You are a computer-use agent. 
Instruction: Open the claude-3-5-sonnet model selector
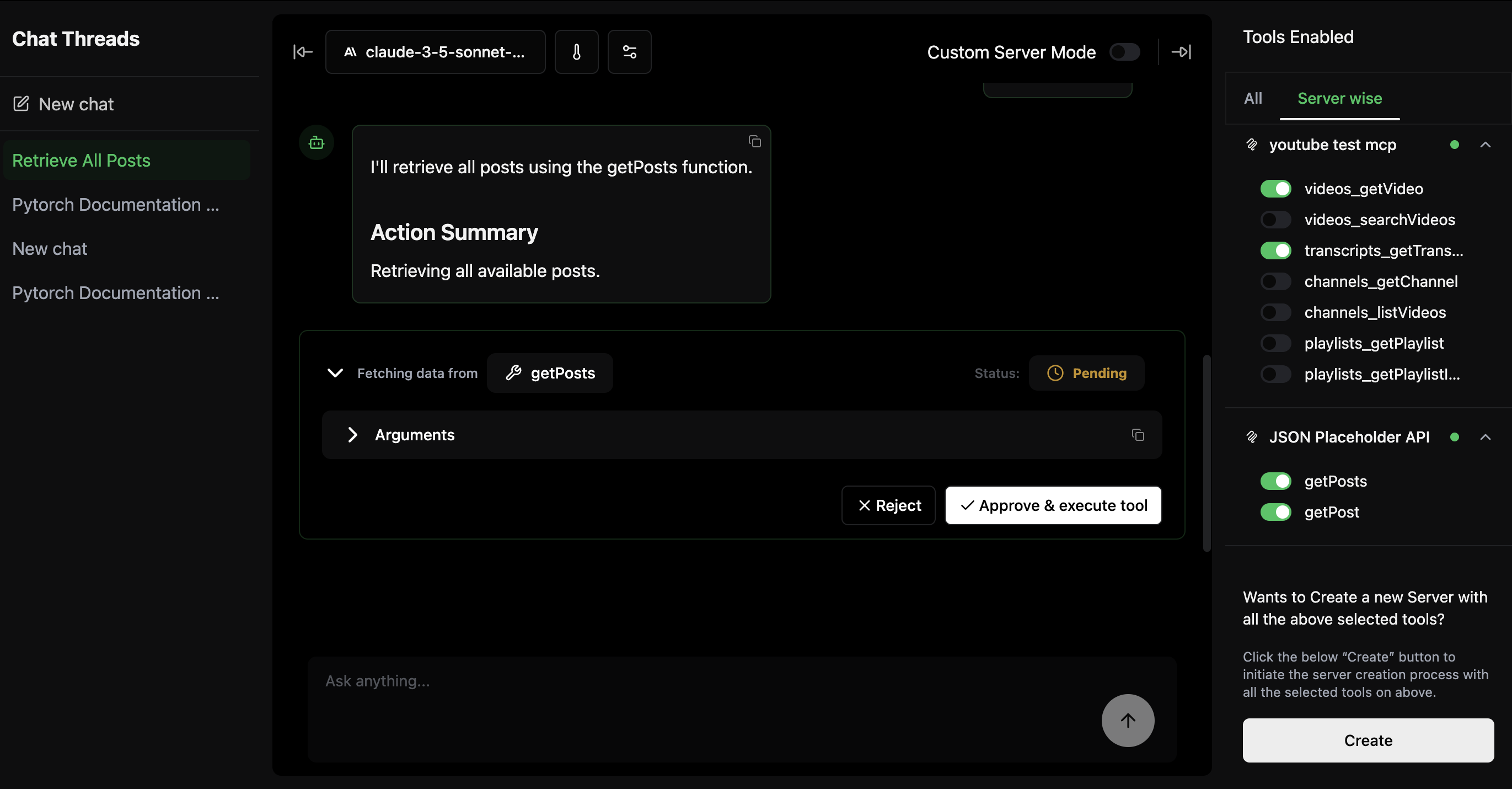pyautogui.click(x=435, y=52)
